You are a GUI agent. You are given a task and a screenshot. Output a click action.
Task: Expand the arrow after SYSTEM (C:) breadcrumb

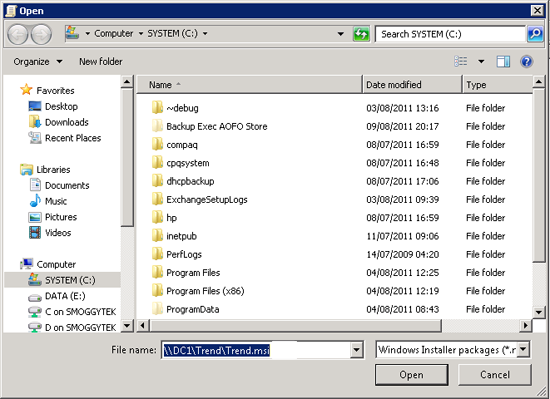coord(205,34)
